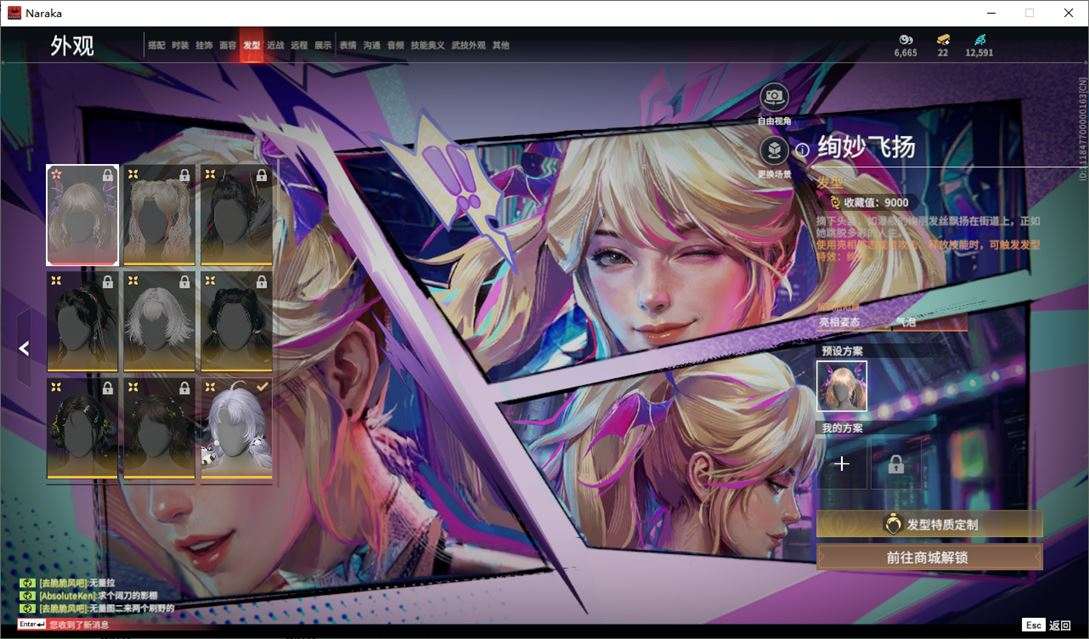
Task: Select the locked black ponytail hairstyle, middle row
Action: click(x=83, y=322)
